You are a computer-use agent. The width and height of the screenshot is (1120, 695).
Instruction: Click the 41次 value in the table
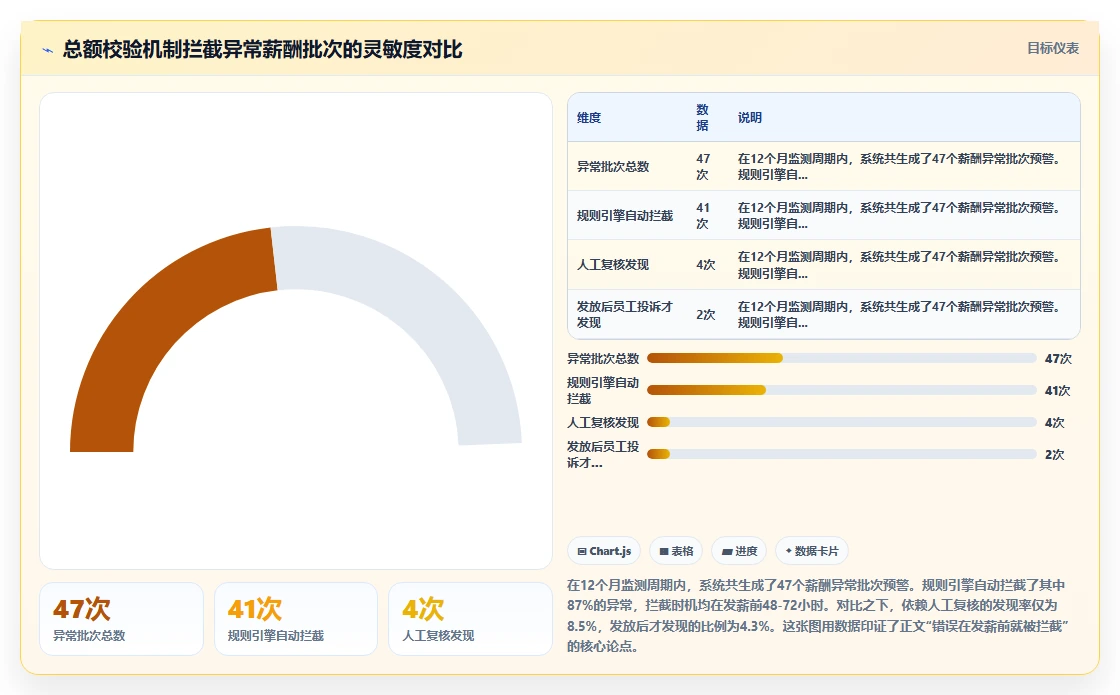704,216
